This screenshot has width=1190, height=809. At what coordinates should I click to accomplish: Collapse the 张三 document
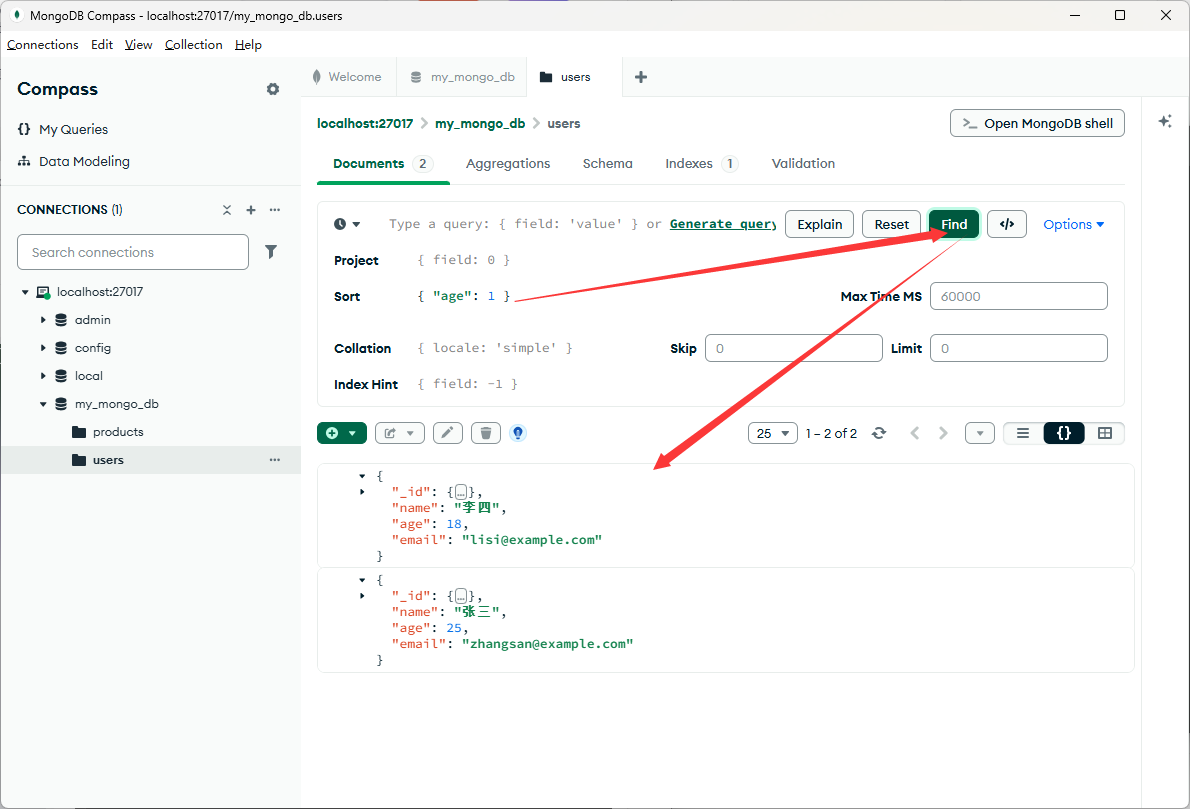click(362, 580)
